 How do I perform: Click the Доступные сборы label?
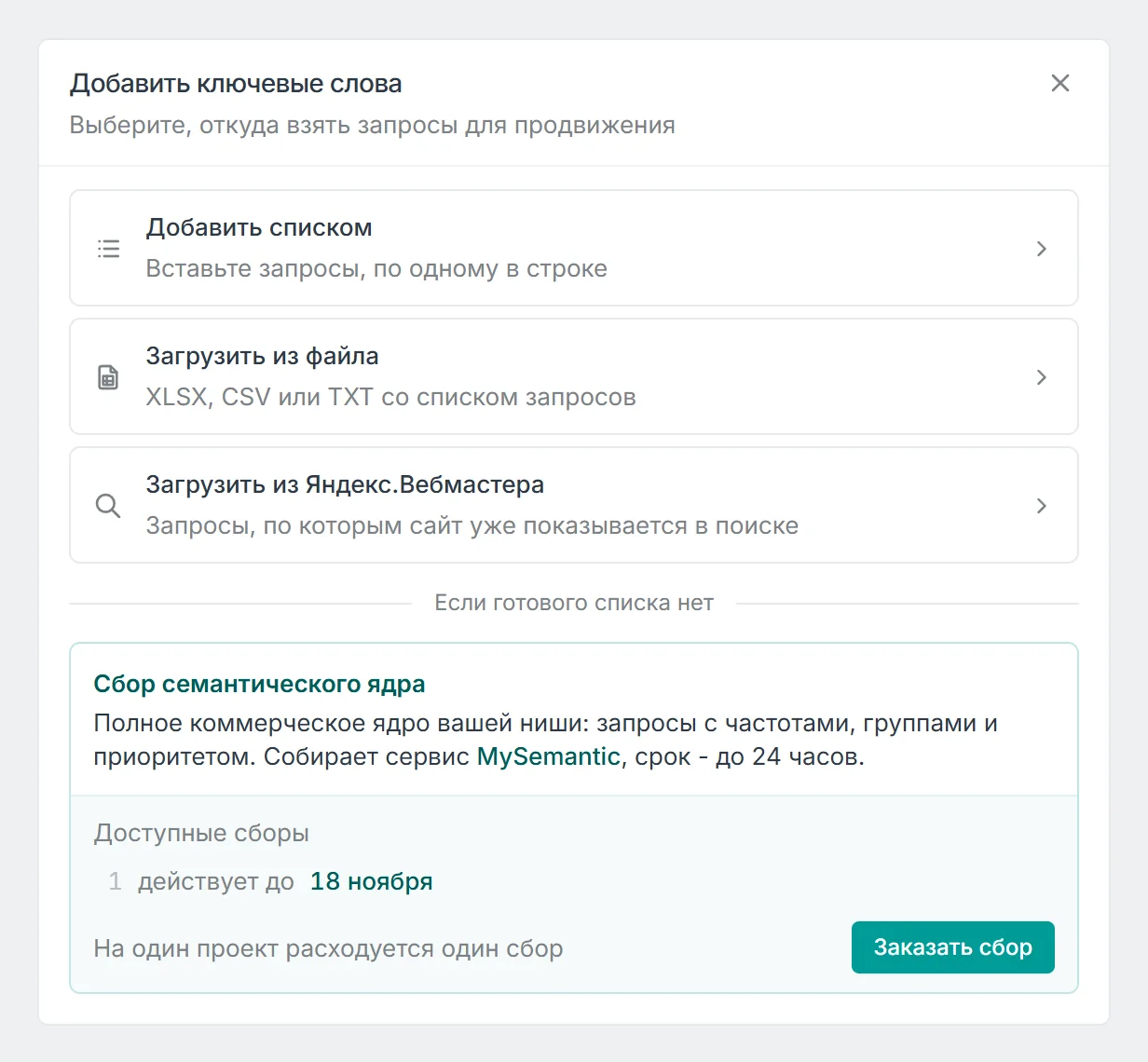click(x=201, y=833)
